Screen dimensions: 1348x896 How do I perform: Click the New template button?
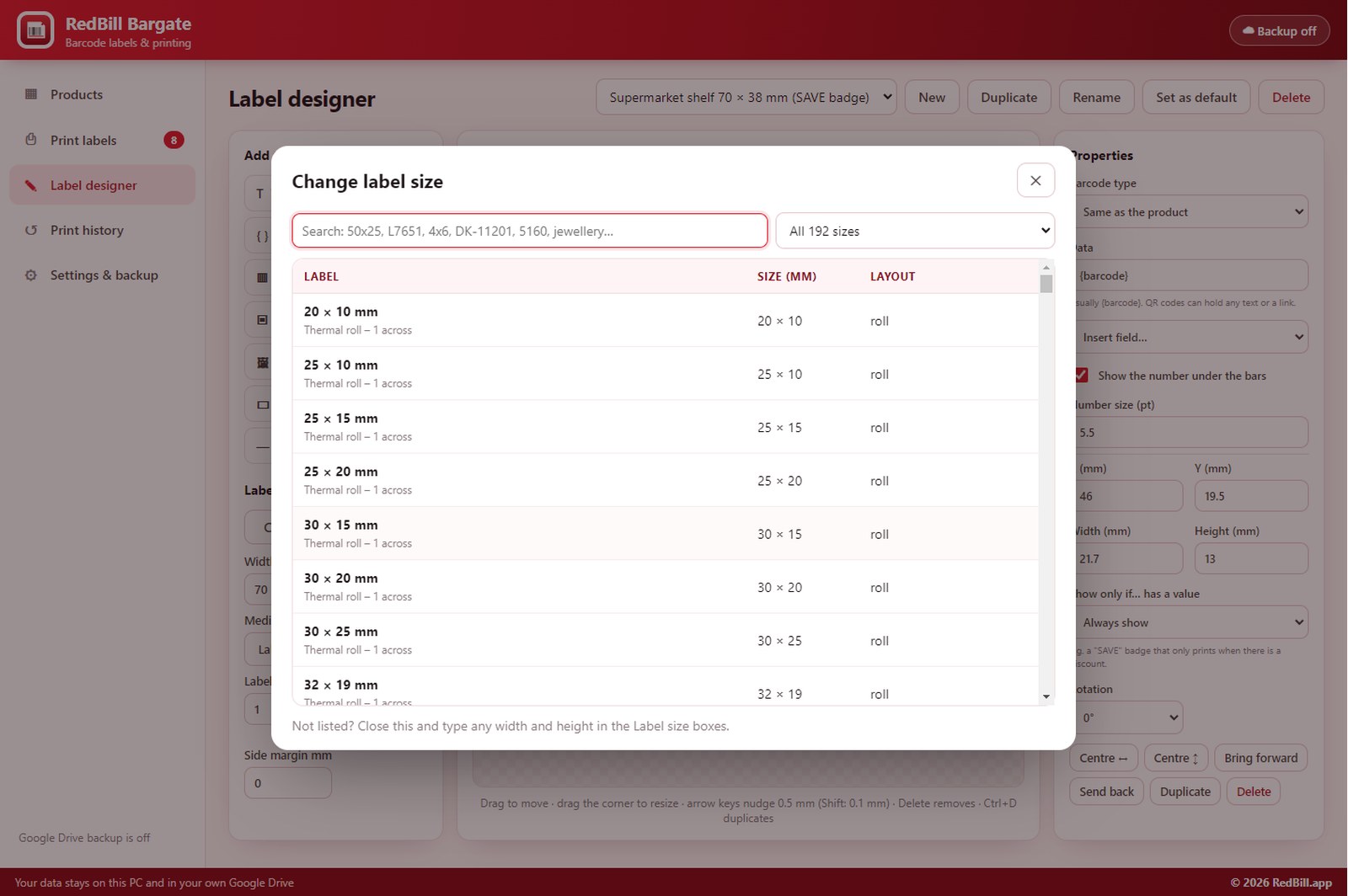tap(932, 97)
